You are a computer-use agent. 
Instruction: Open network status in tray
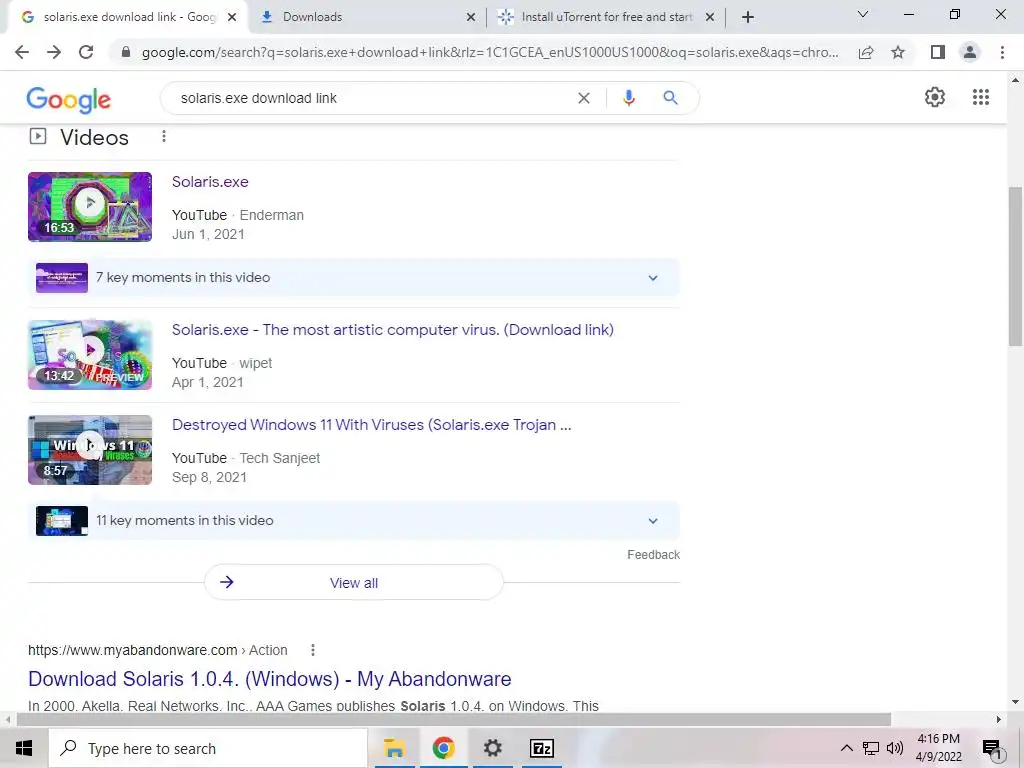[871, 748]
